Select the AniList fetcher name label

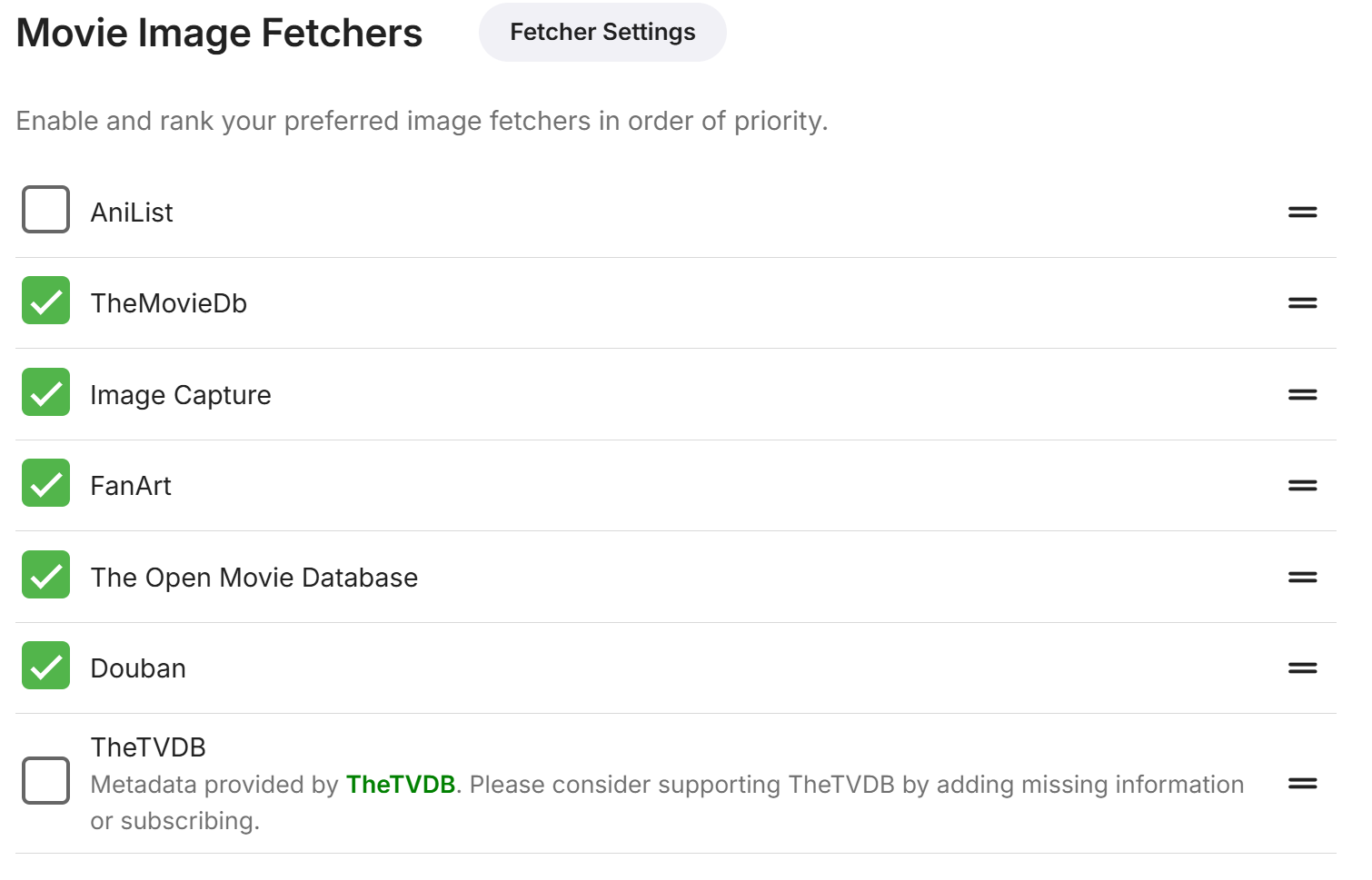tap(132, 213)
